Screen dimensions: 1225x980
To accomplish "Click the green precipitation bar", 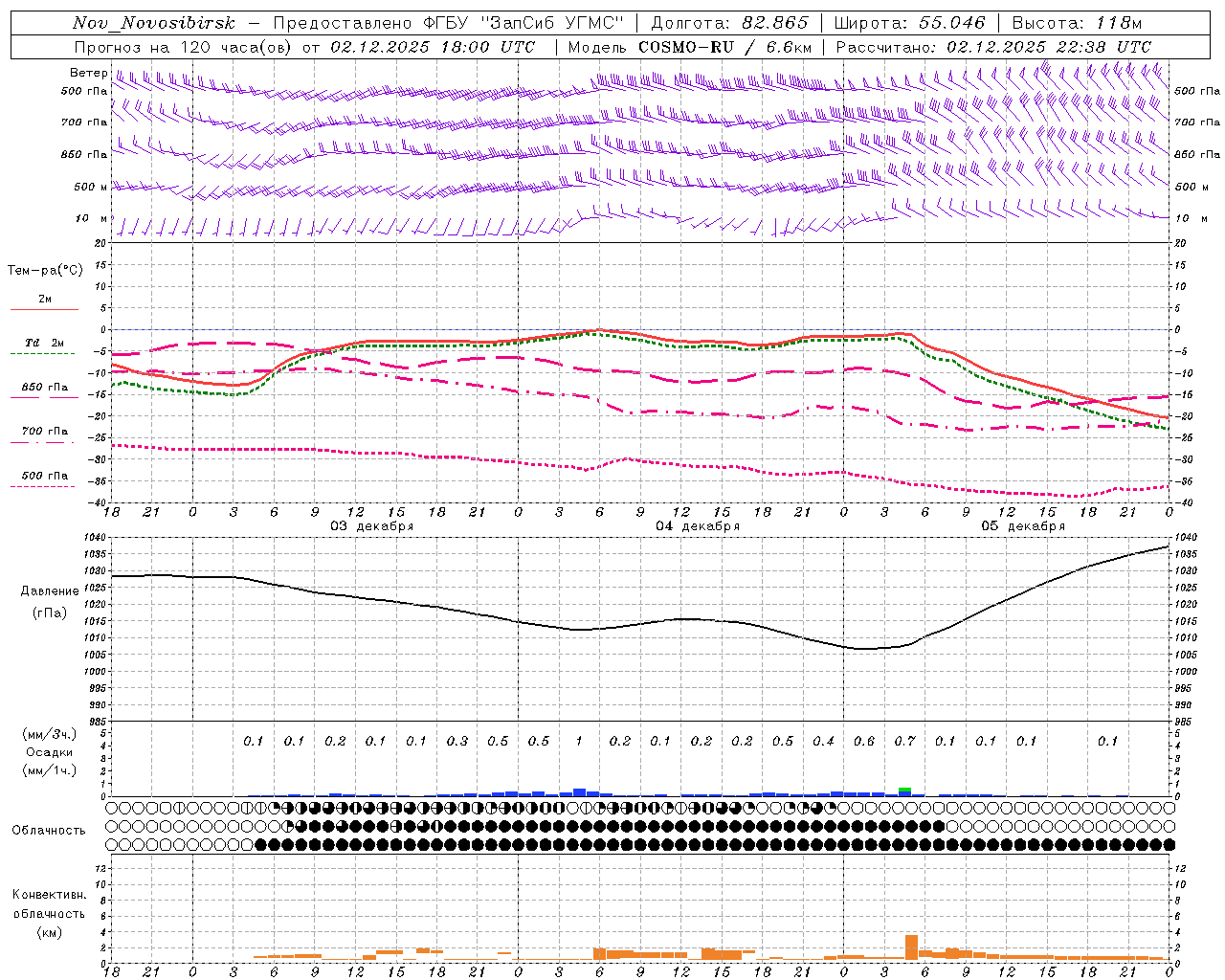I will (904, 790).
